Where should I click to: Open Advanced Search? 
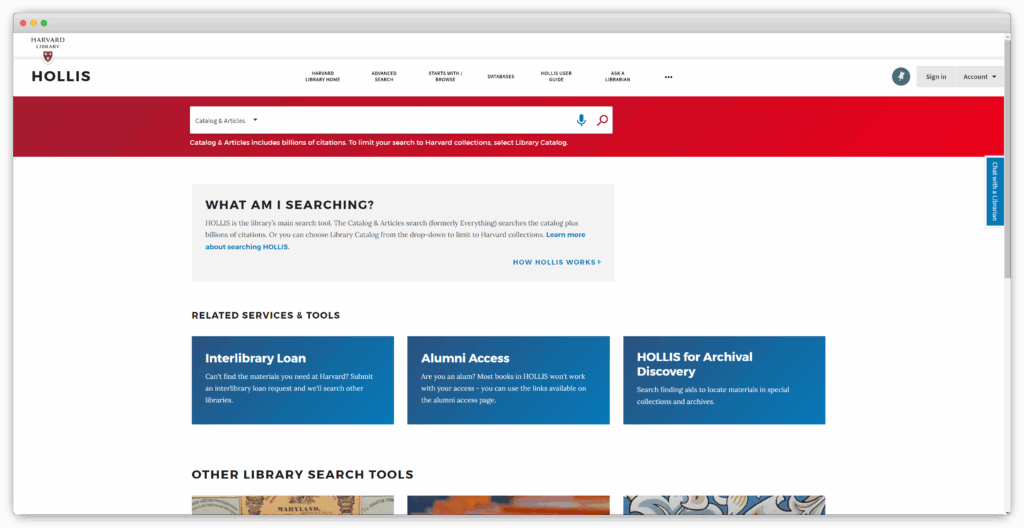click(384, 76)
